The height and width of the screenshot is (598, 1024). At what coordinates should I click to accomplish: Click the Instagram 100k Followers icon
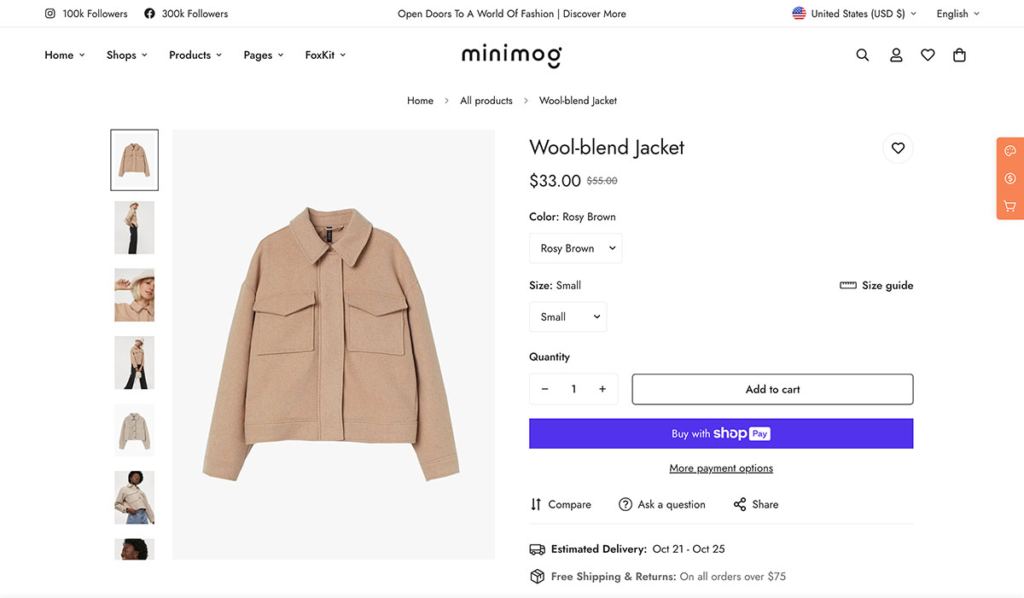point(50,14)
